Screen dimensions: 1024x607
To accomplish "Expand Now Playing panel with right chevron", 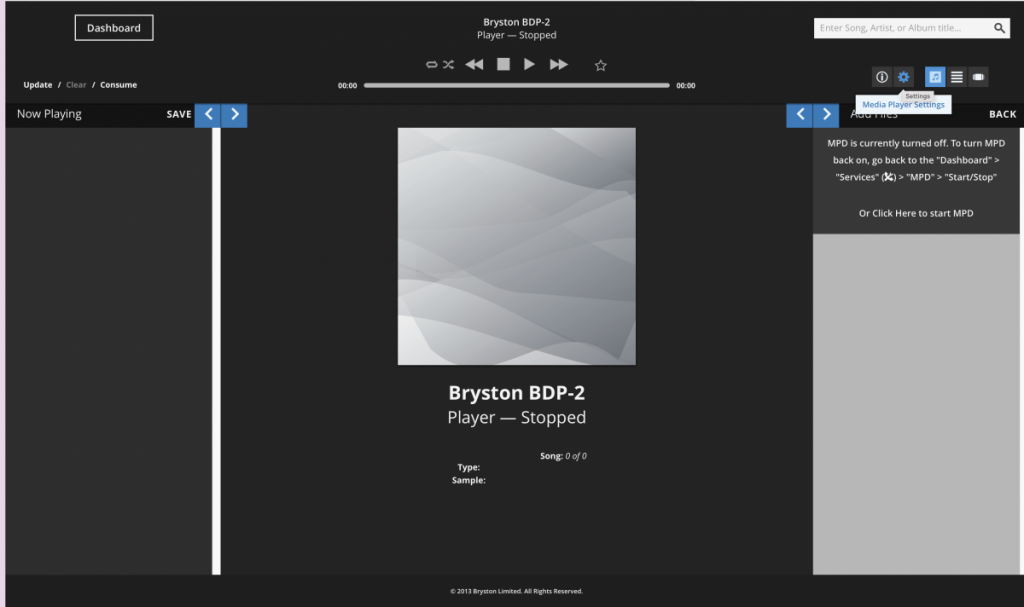I will click(x=234, y=114).
